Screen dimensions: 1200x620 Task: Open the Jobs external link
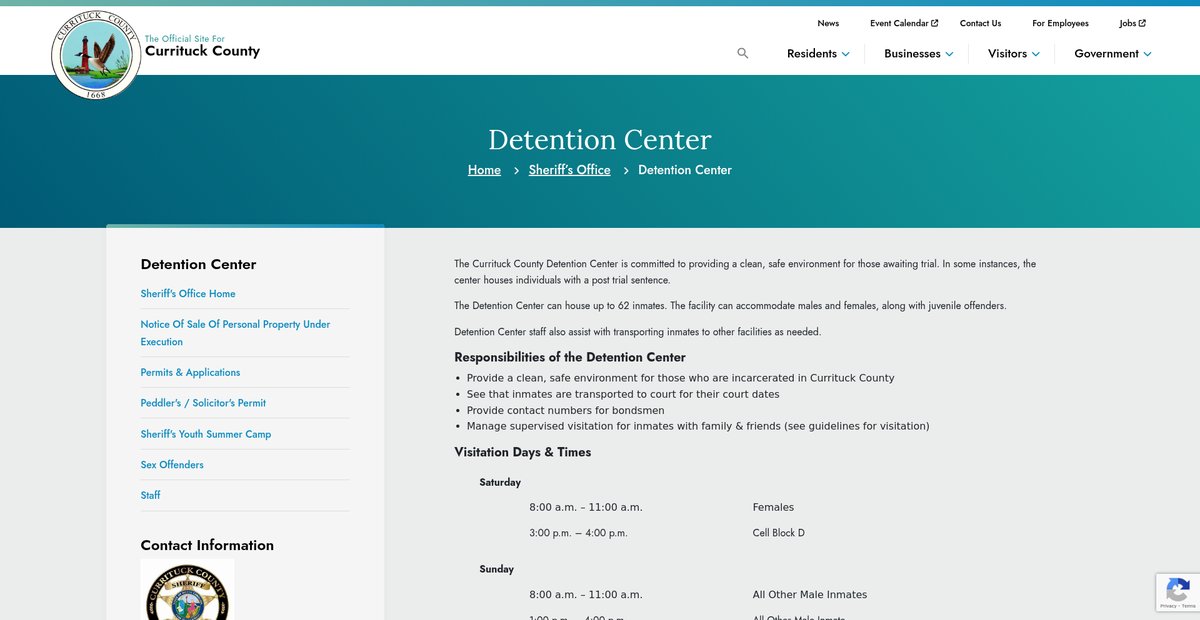click(1132, 23)
